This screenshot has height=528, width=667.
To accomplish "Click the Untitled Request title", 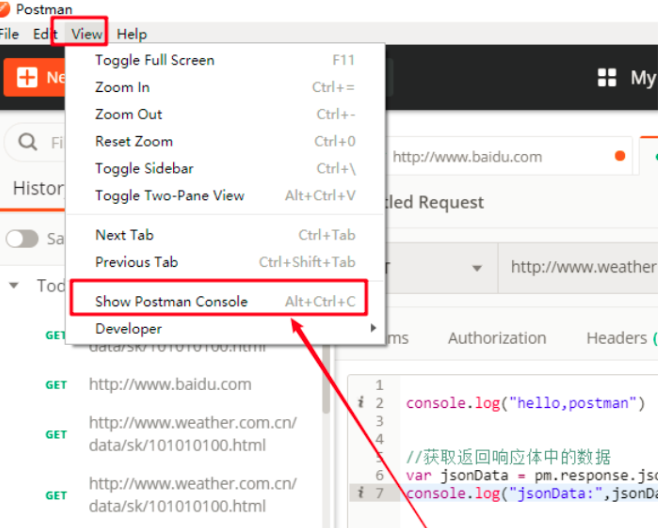I will [435, 203].
